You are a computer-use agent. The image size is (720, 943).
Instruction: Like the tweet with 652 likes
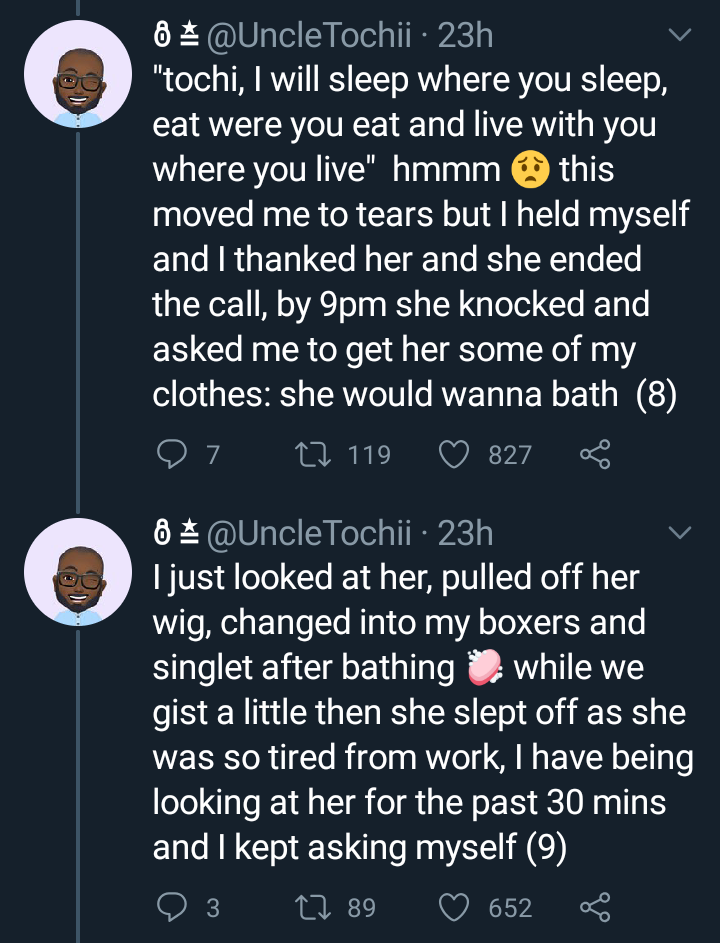[454, 908]
